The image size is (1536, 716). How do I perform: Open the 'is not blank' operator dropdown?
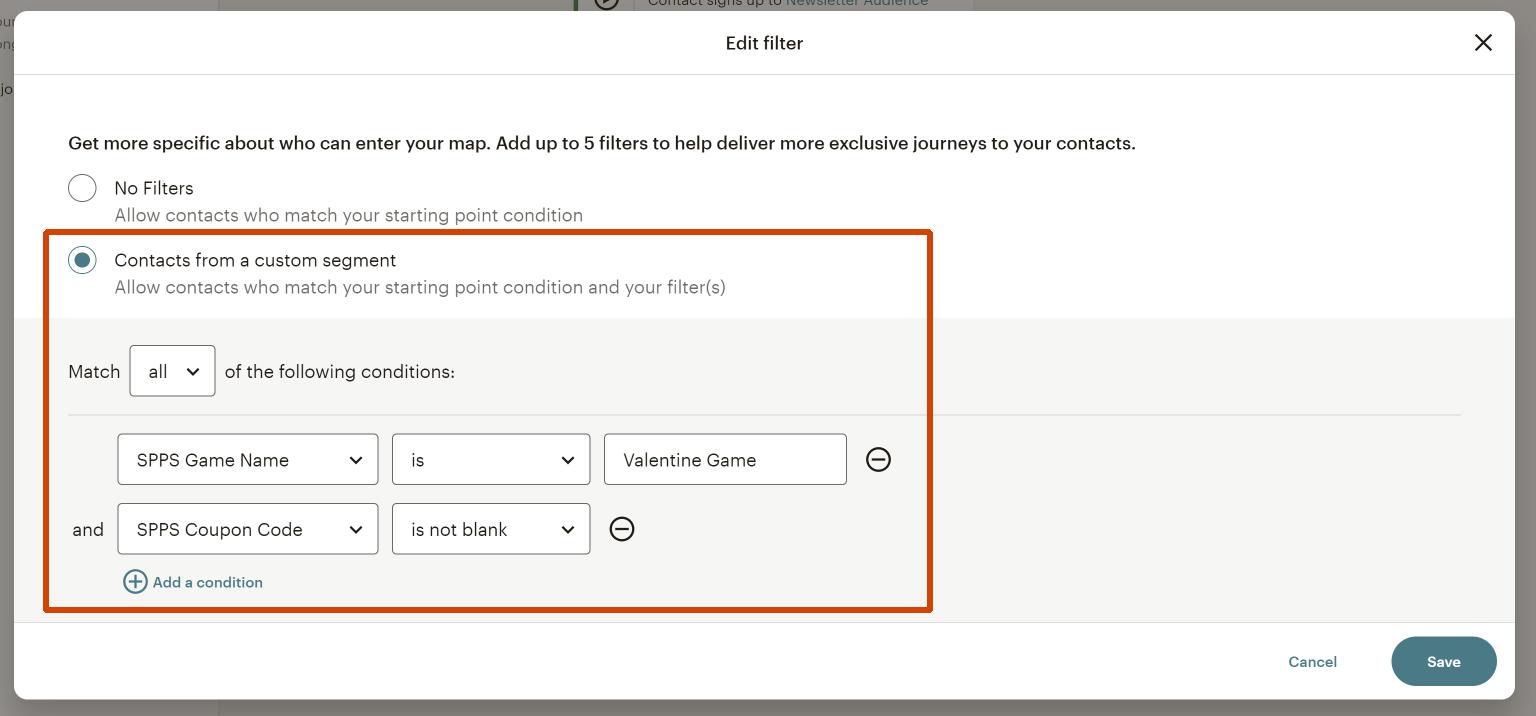pos(490,529)
